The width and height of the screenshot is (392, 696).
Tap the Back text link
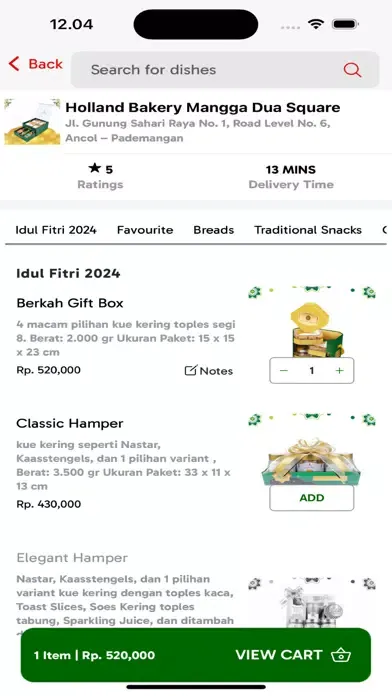click(45, 64)
